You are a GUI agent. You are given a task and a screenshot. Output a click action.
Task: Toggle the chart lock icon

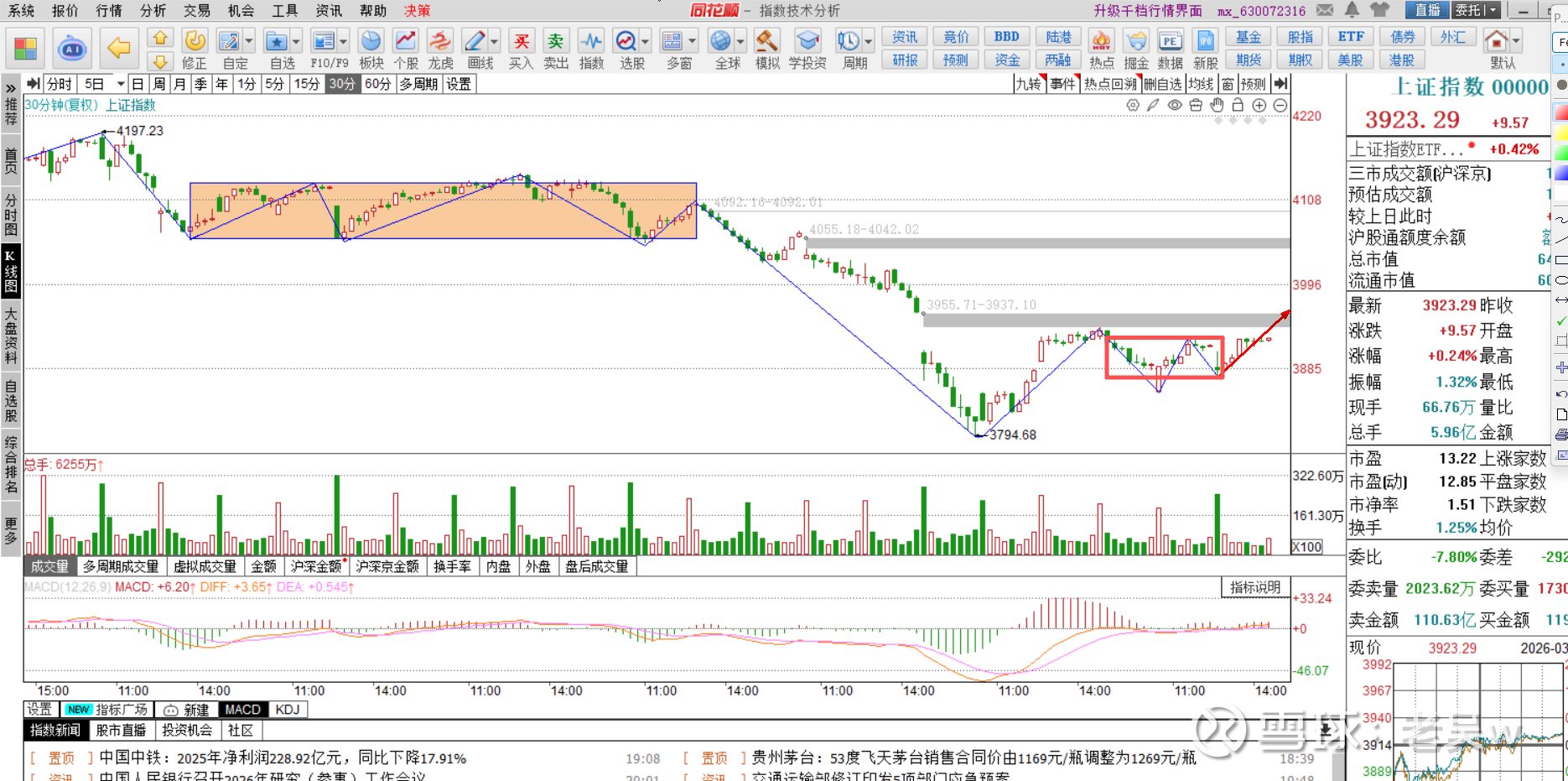point(1238,105)
